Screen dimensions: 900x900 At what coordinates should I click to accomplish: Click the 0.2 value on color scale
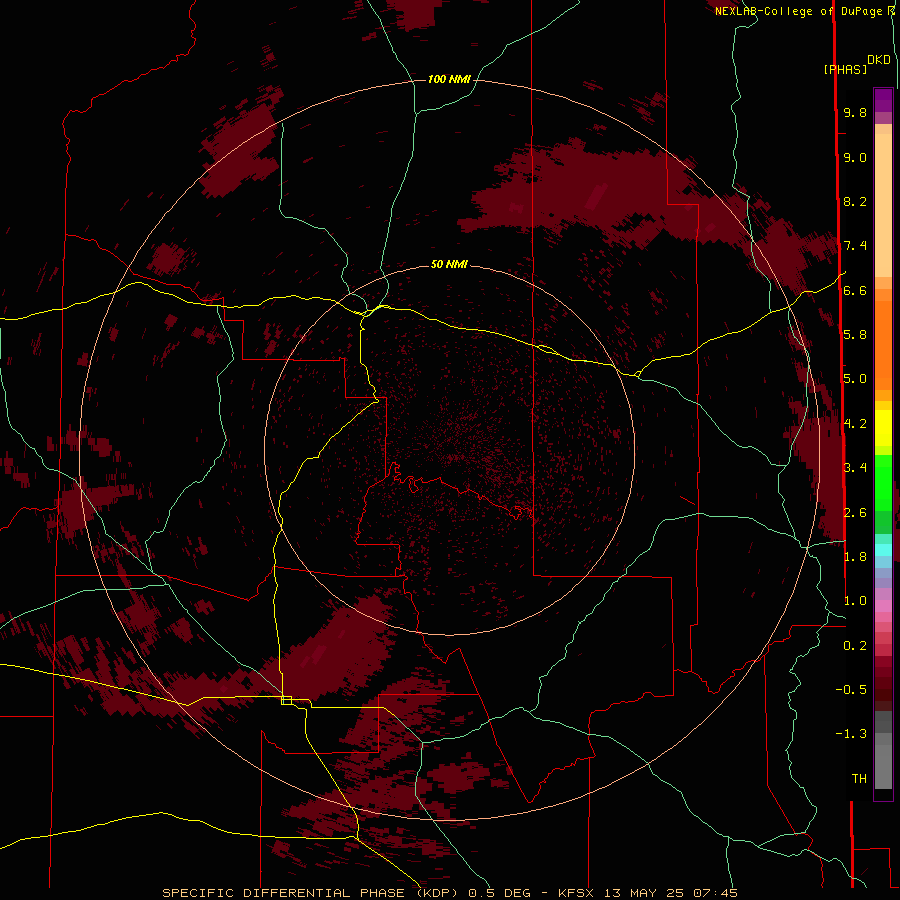point(855,646)
